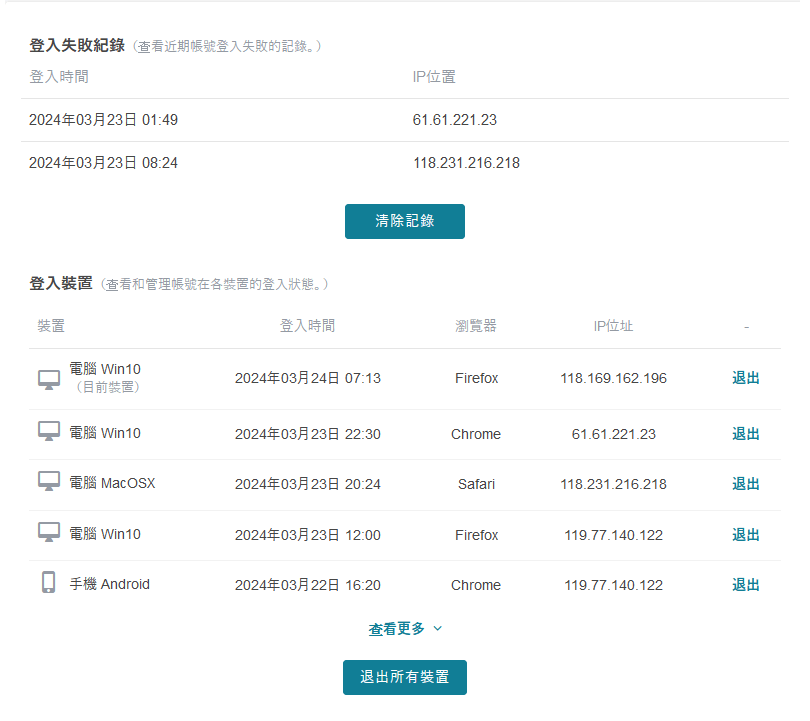Viewport: 810px width, 721px height.
Task: Log out the current device via 退出
Action: [x=746, y=378]
